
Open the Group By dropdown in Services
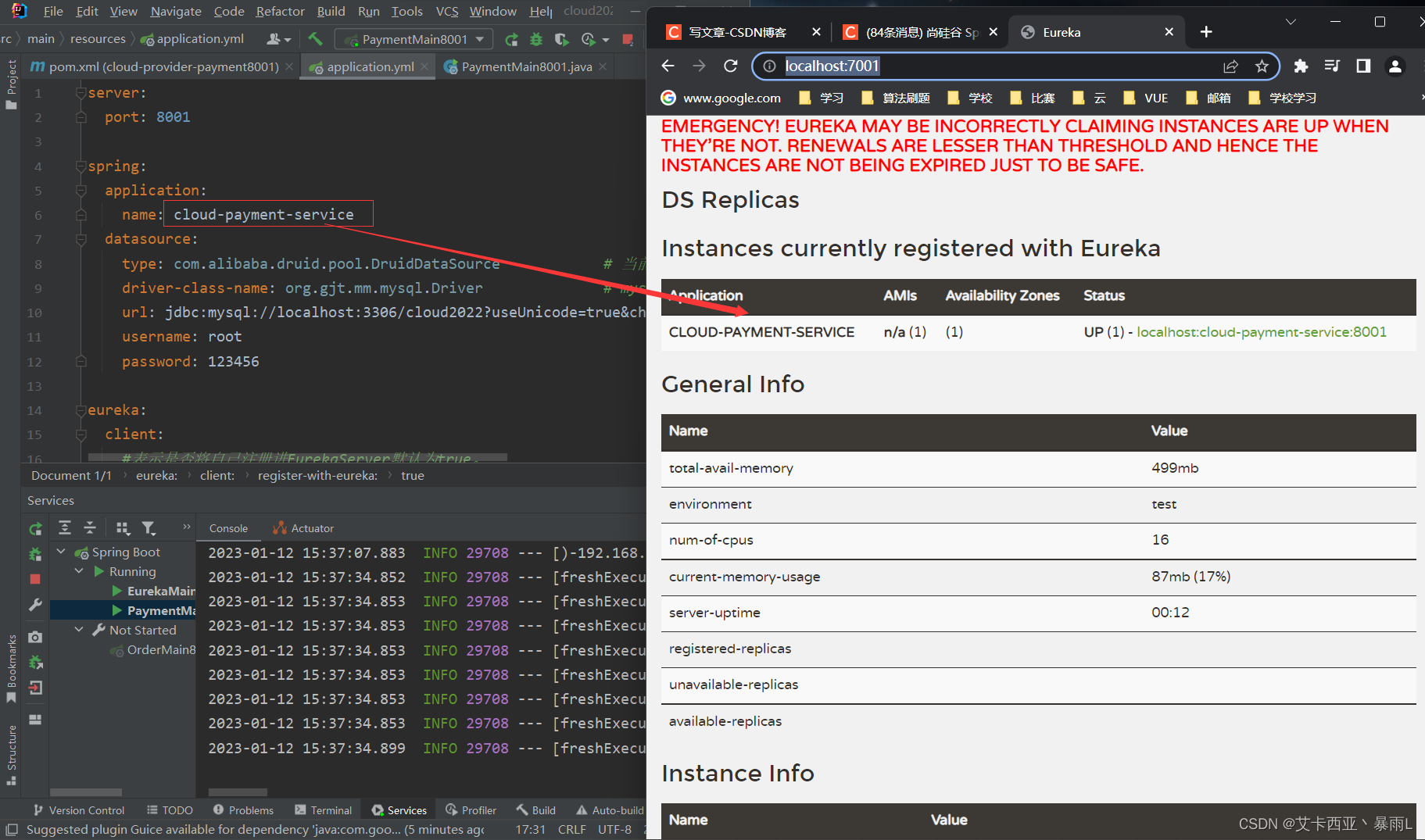122,527
